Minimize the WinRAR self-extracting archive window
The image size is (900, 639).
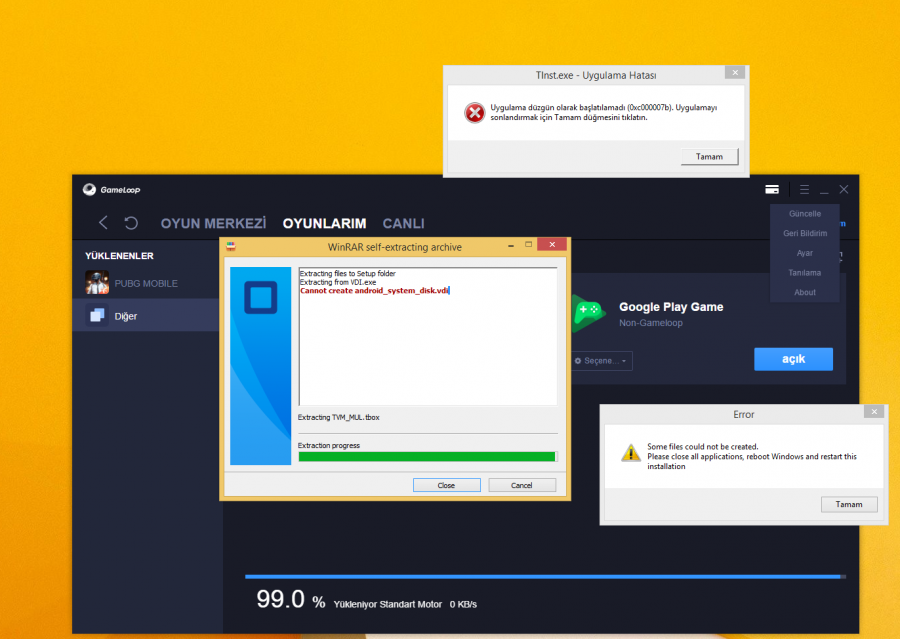tap(510, 245)
